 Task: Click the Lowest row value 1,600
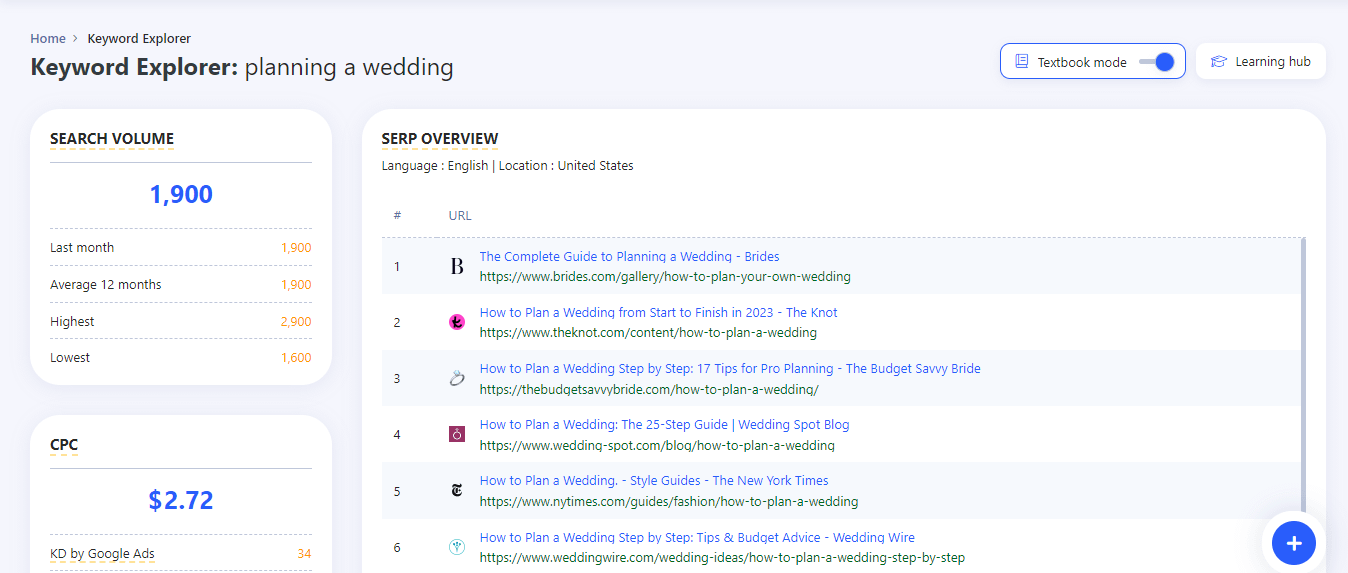click(x=296, y=358)
